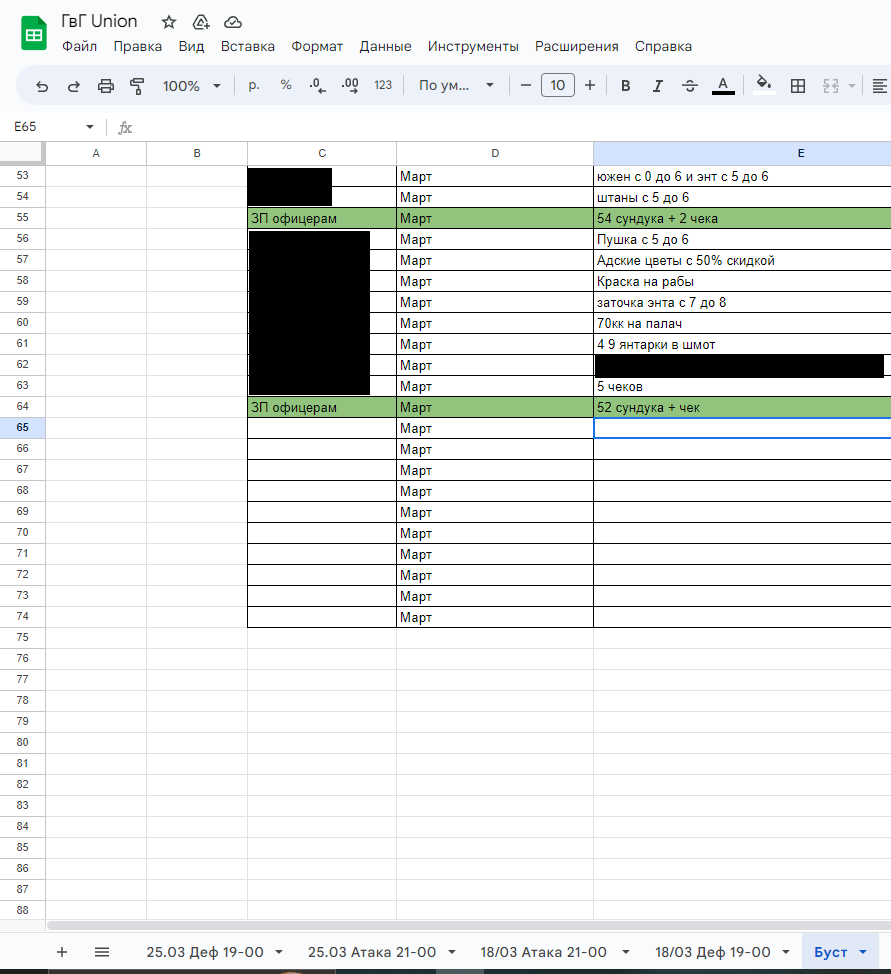The width and height of the screenshot is (891, 974).
Task: Click the Print icon in toolbar
Action: click(106, 86)
